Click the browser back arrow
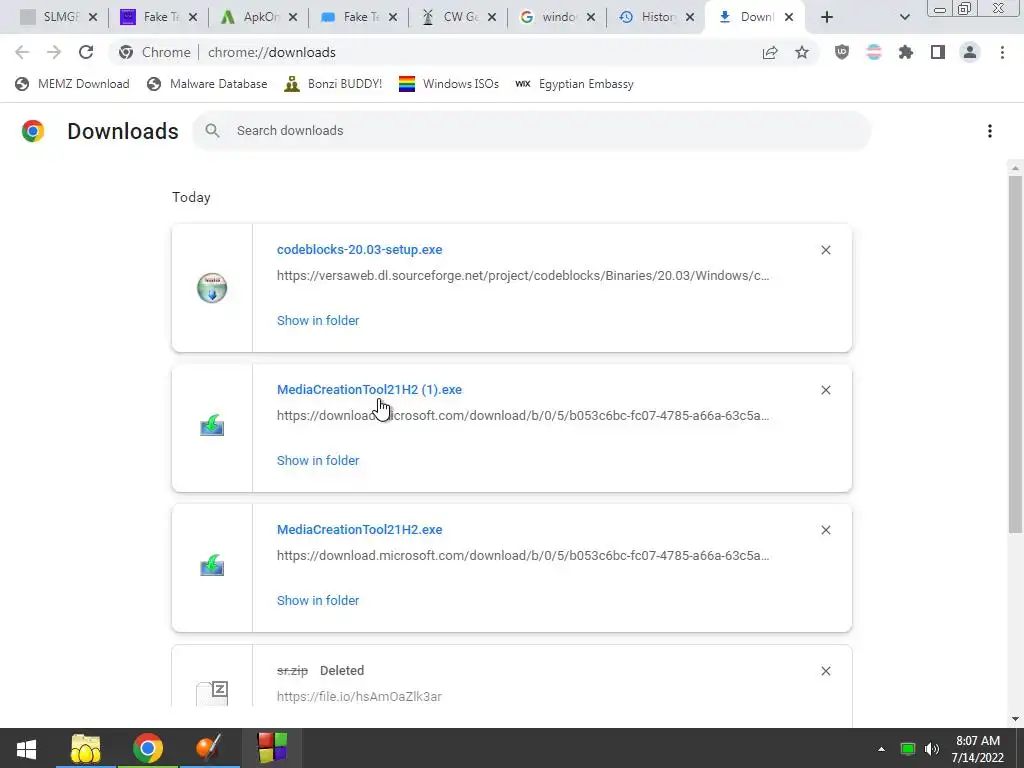The width and height of the screenshot is (1024, 768). pos(22,52)
